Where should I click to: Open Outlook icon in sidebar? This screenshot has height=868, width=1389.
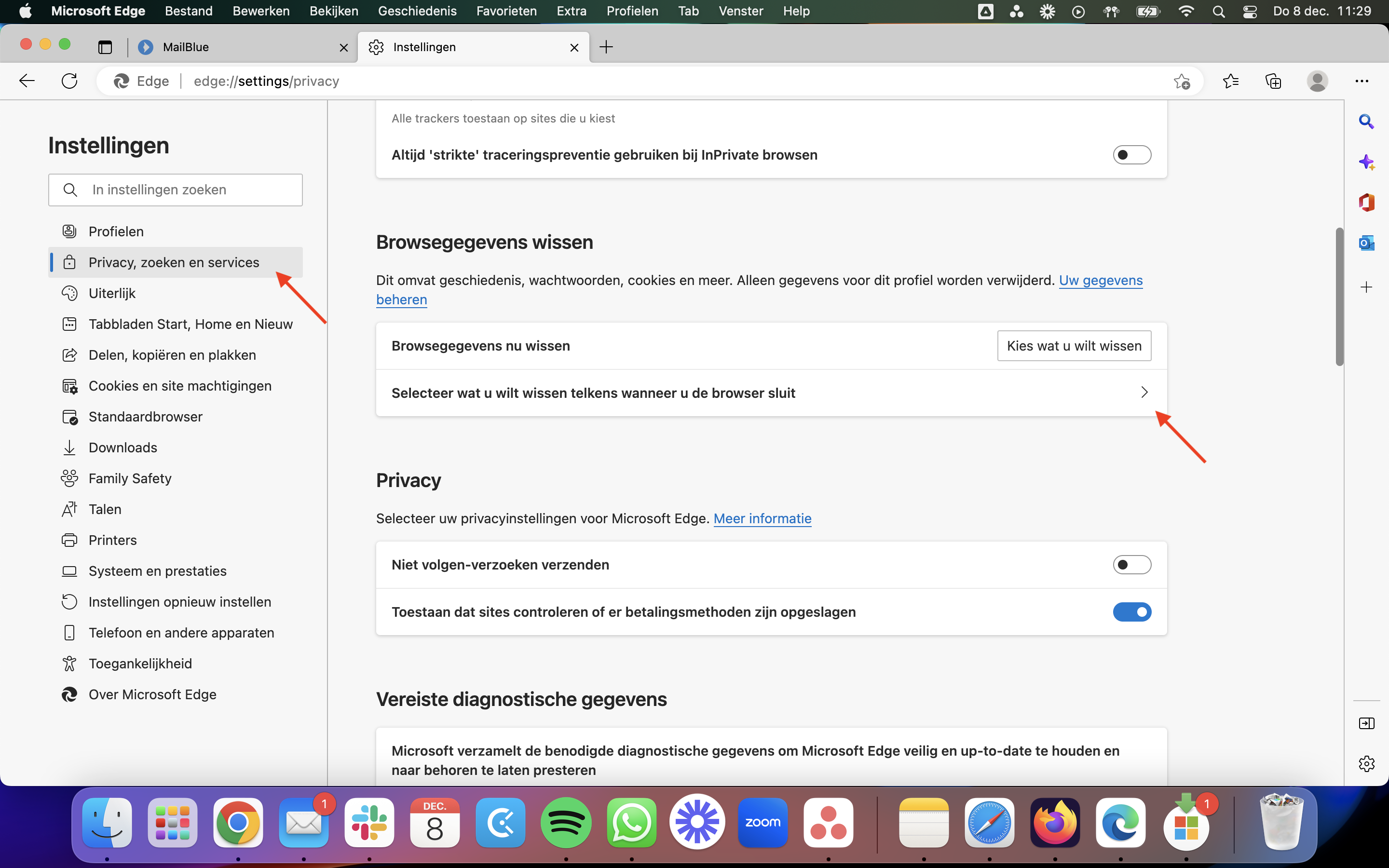click(1366, 243)
